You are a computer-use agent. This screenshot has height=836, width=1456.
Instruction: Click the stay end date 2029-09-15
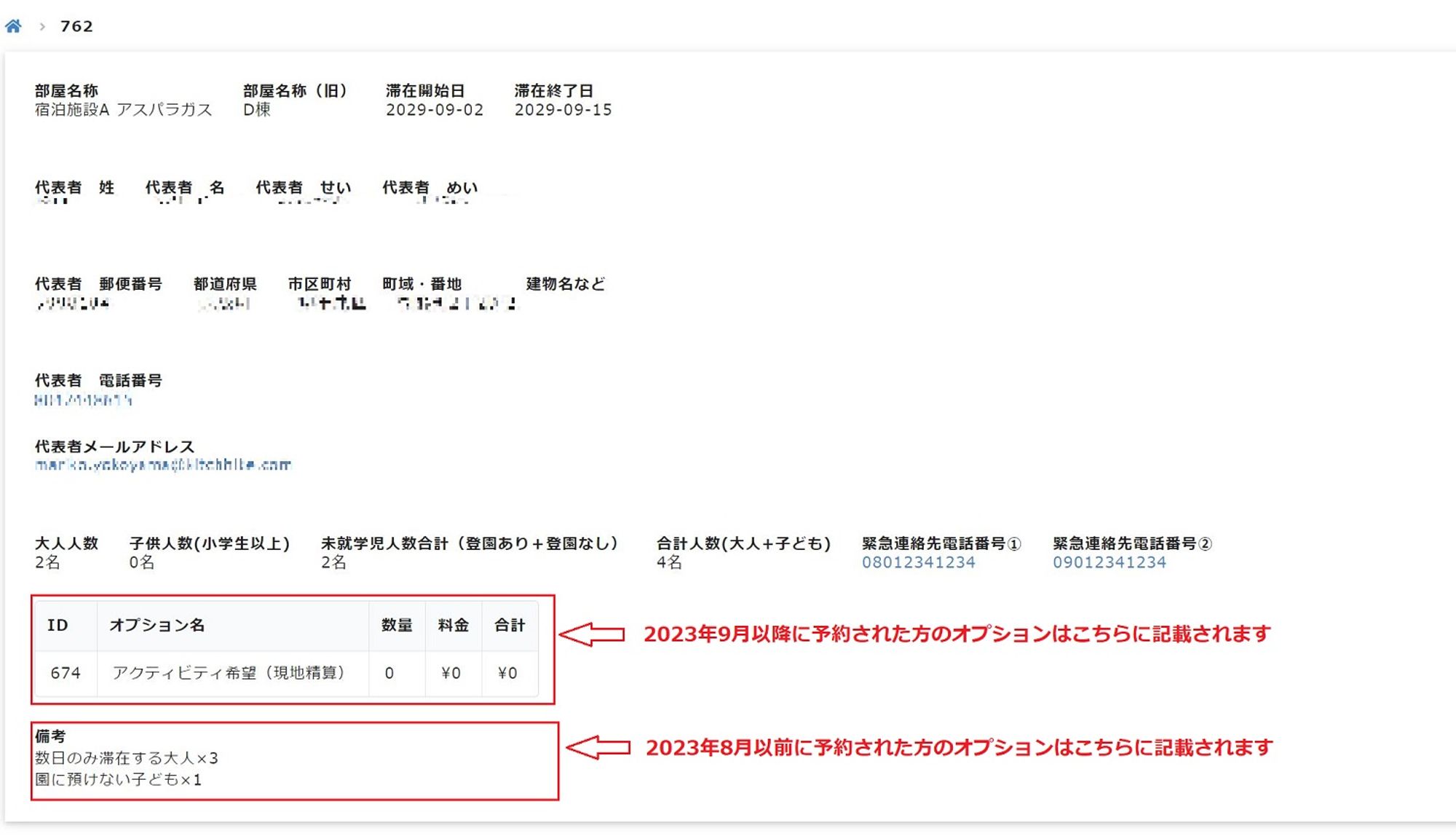(563, 110)
